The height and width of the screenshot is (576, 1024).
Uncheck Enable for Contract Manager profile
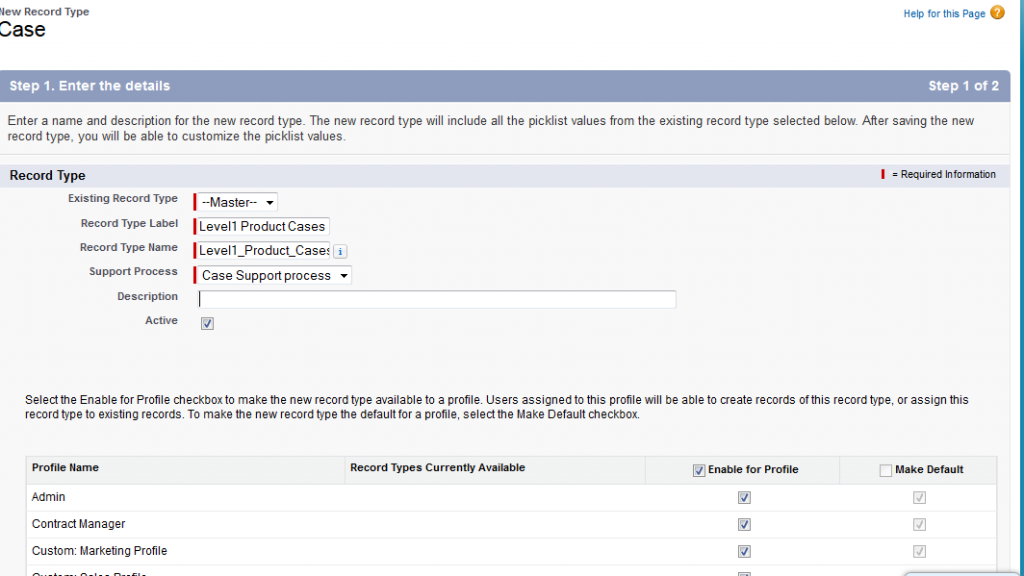coord(743,524)
